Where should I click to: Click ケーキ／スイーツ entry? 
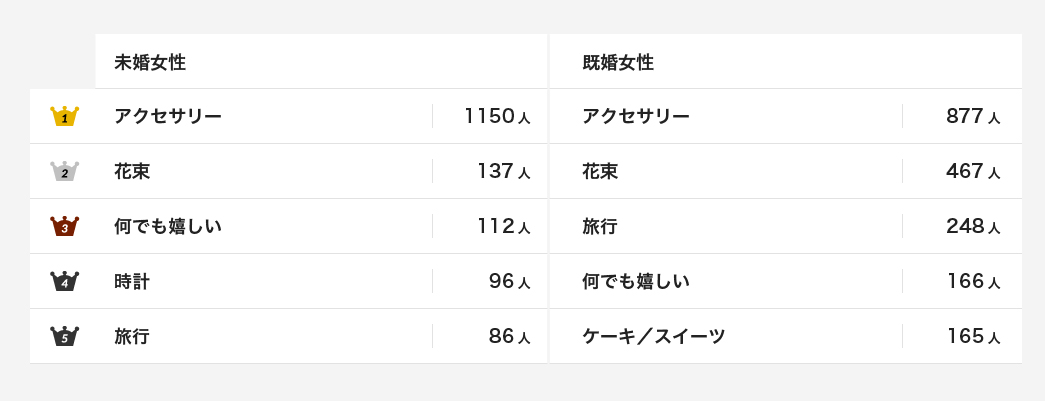pos(653,336)
